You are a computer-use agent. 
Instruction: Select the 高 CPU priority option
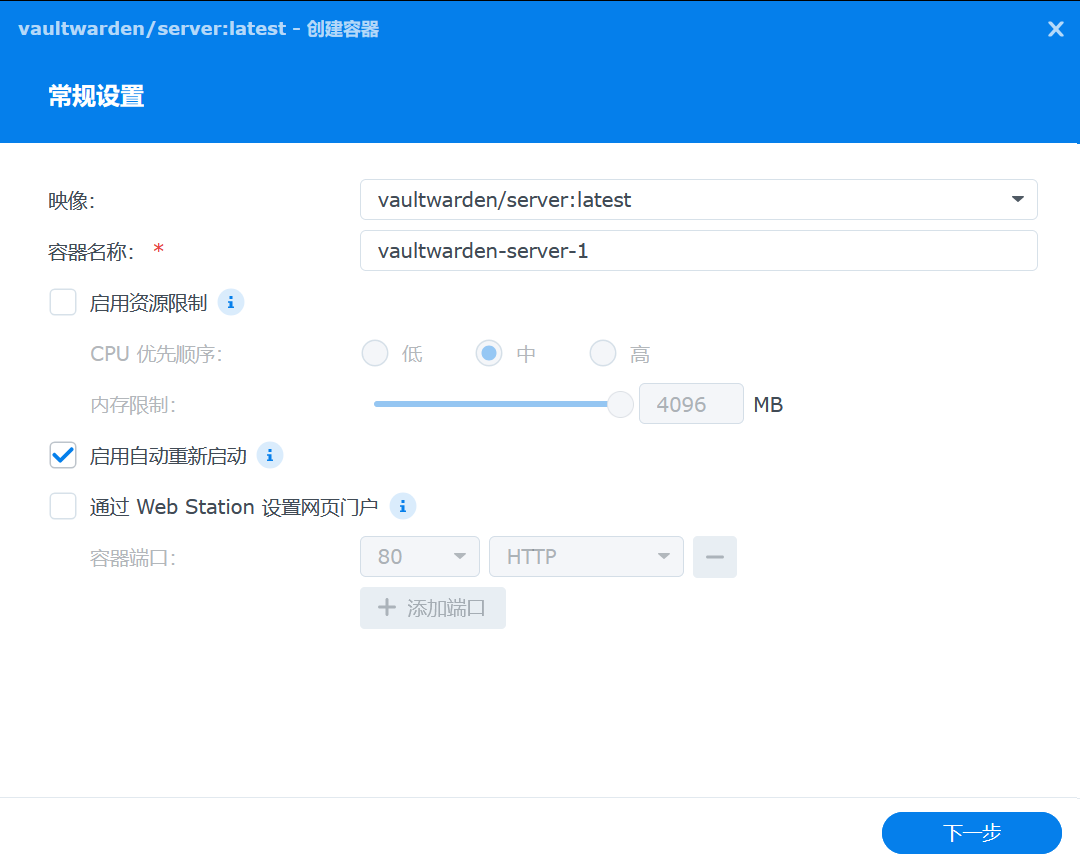coord(603,353)
